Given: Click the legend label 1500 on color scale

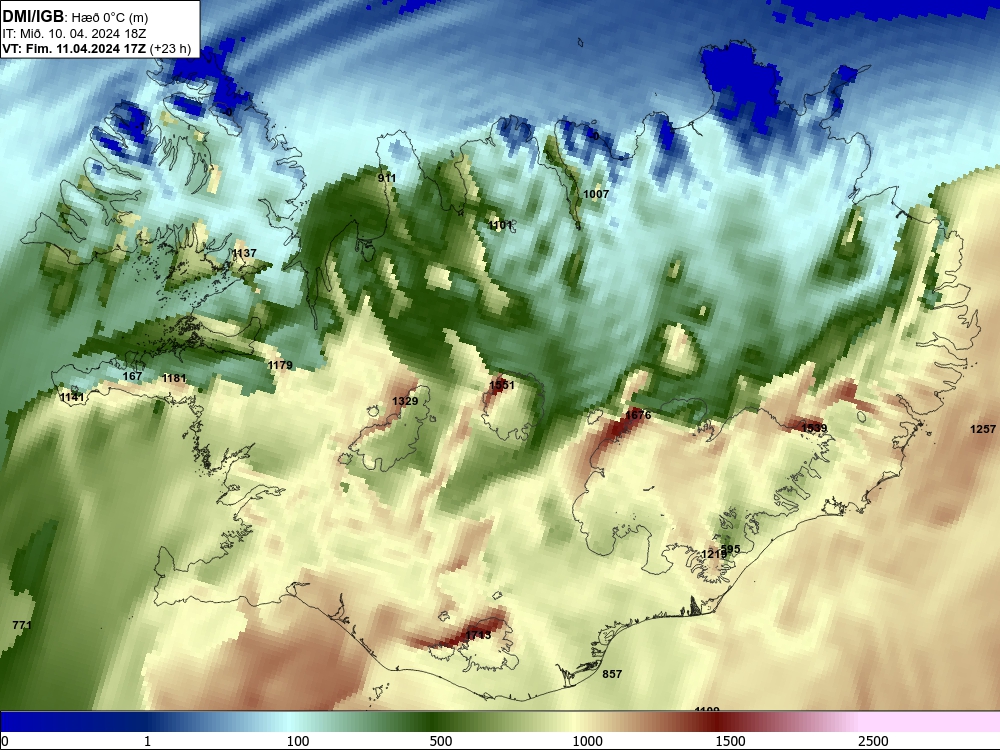Looking at the screenshot, I should pos(730,741).
